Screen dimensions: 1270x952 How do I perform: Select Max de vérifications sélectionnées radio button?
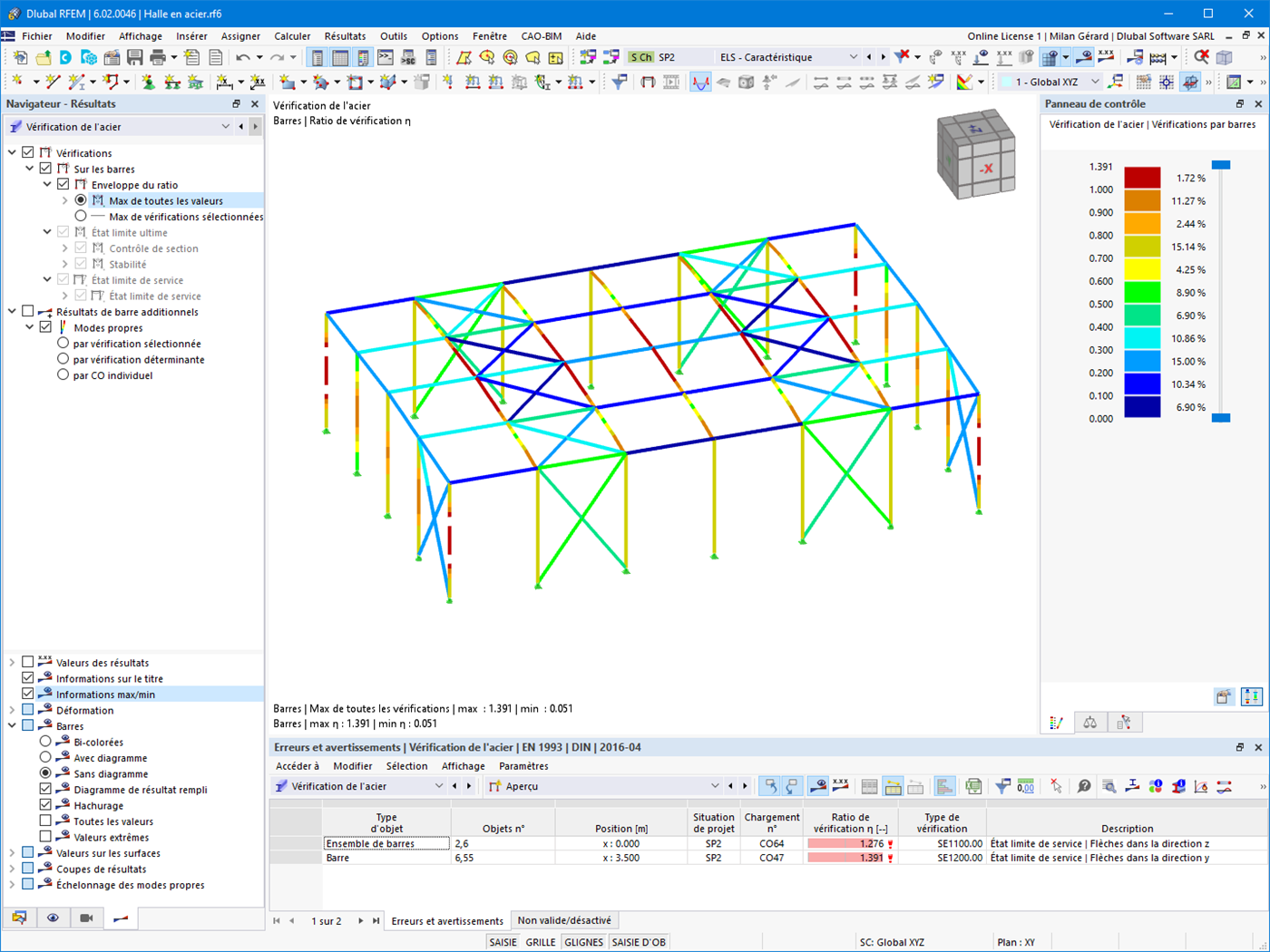[81, 217]
